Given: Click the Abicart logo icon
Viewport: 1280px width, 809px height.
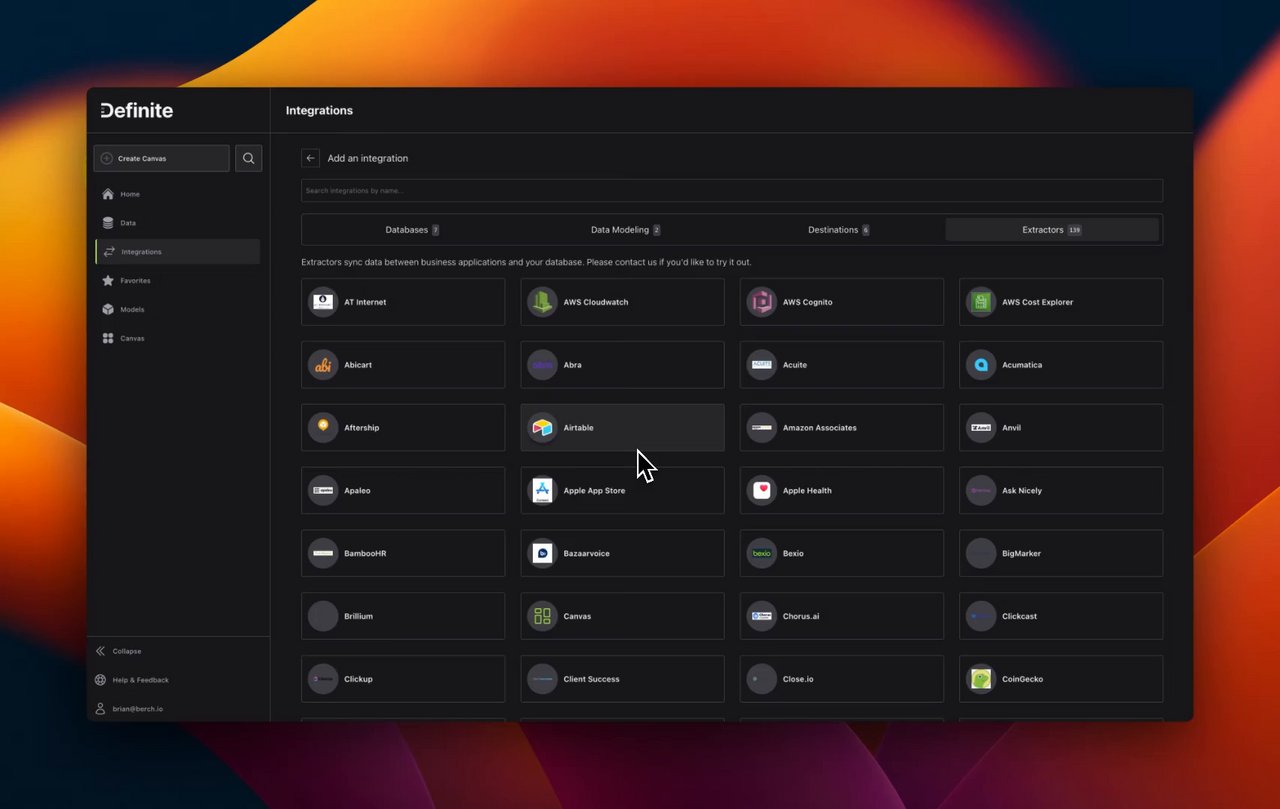Looking at the screenshot, I should tap(323, 365).
